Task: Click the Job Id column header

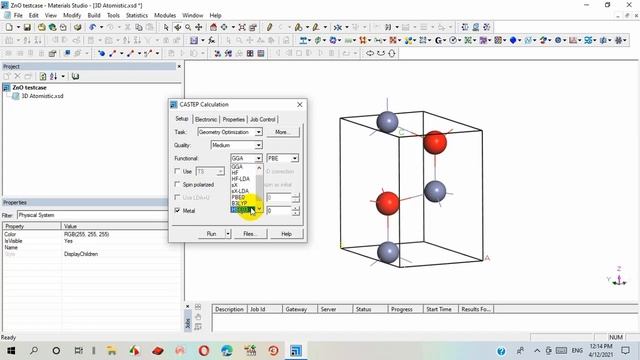Action: [x=264, y=309]
